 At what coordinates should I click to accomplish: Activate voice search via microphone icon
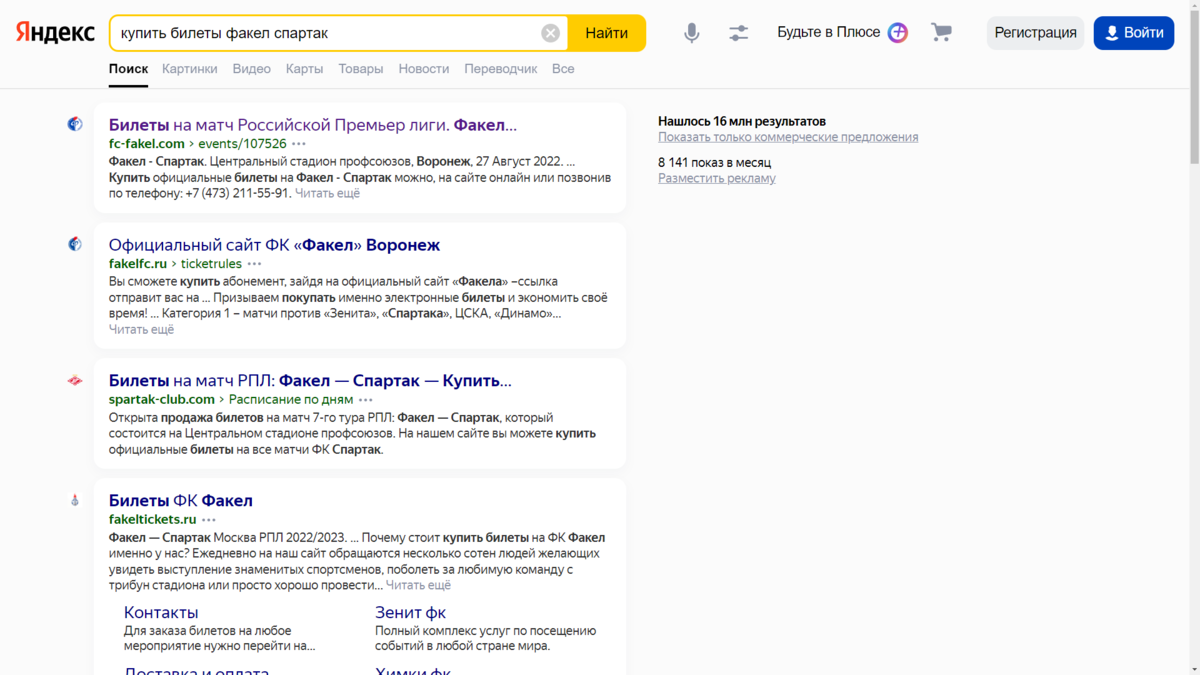[x=691, y=32]
